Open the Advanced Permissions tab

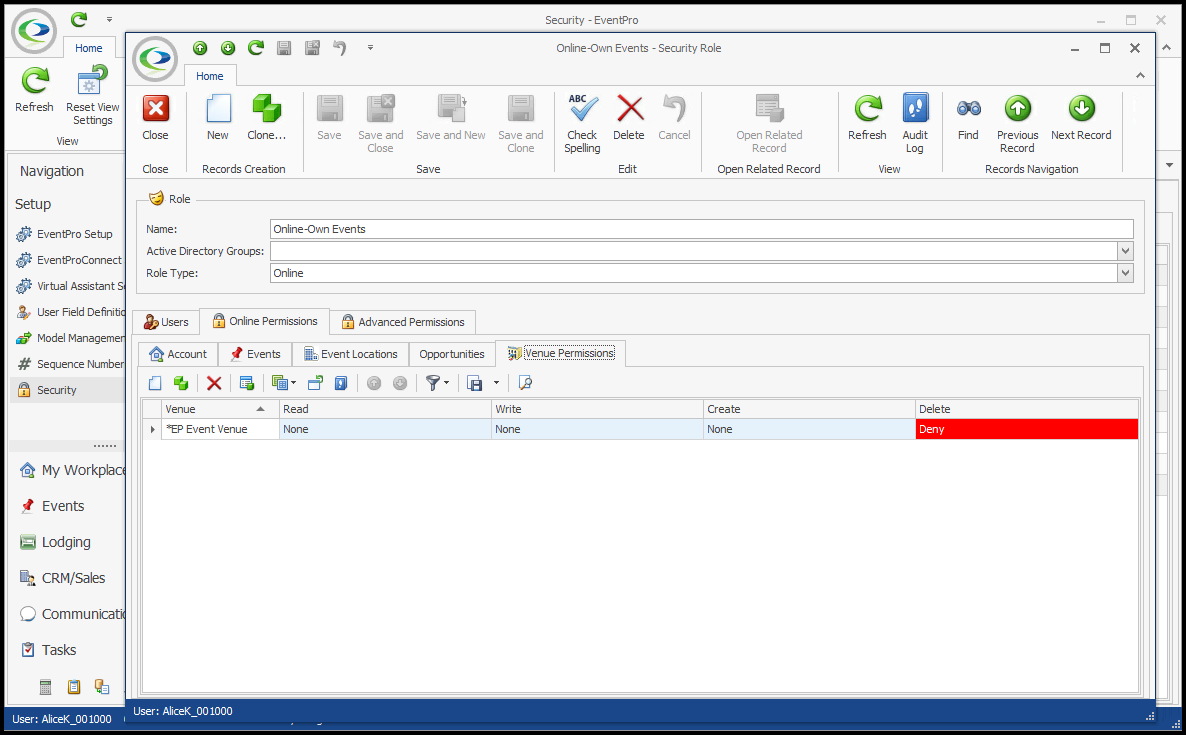[x=403, y=322]
